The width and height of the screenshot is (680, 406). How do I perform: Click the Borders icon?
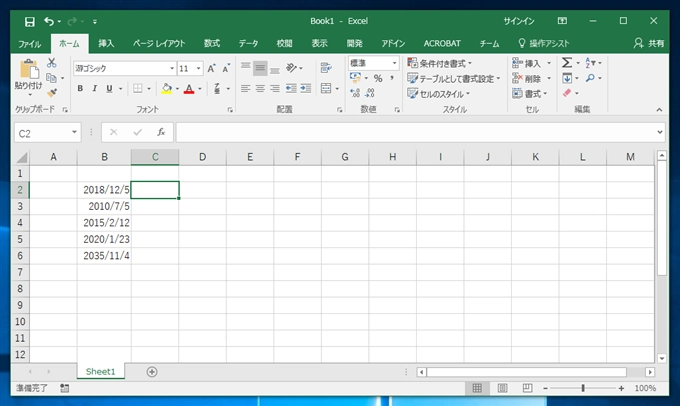pyautogui.click(x=137, y=88)
